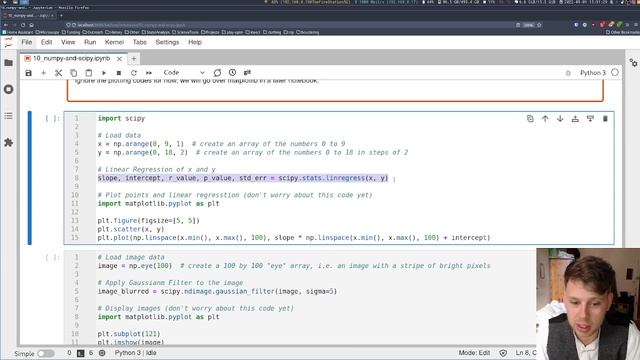
Task: Reload the page in Firefox
Action: point(23,25)
